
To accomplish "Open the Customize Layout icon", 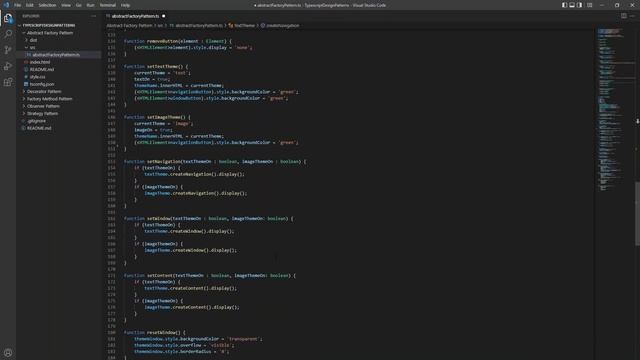I will click(x=589, y=5).
